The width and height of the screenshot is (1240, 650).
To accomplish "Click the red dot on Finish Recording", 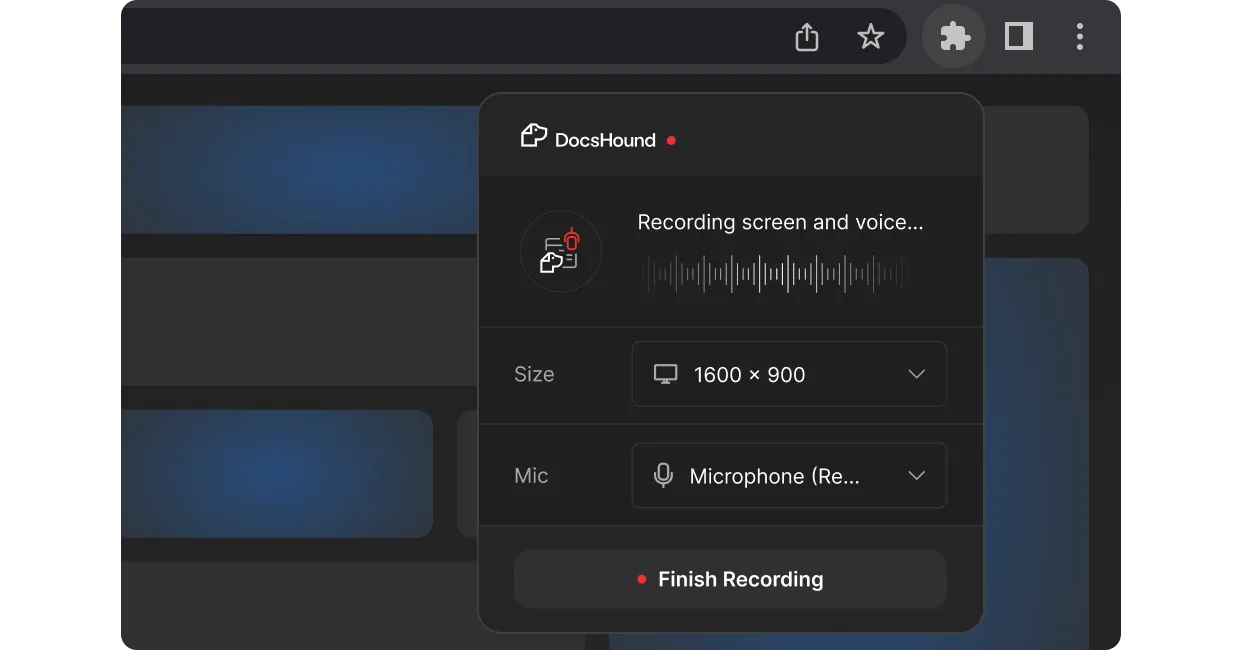I will [x=642, y=580].
